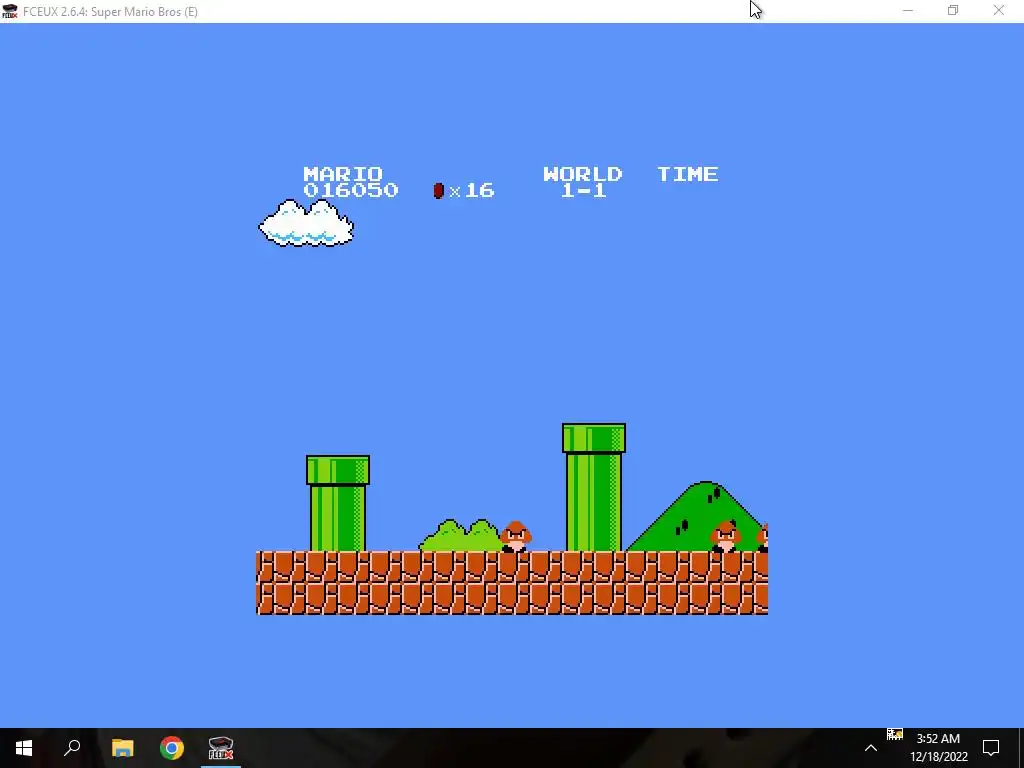The height and width of the screenshot is (768, 1024).
Task: Click the red coin icon in the HUD
Action: pos(439,191)
